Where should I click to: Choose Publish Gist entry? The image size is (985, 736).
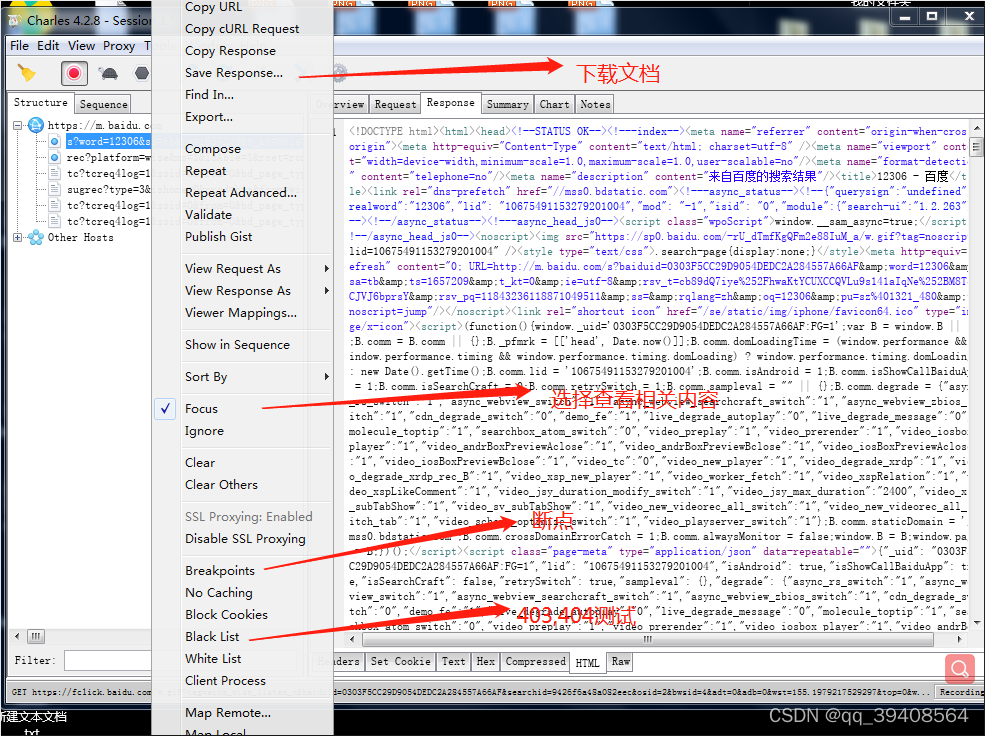coord(219,237)
